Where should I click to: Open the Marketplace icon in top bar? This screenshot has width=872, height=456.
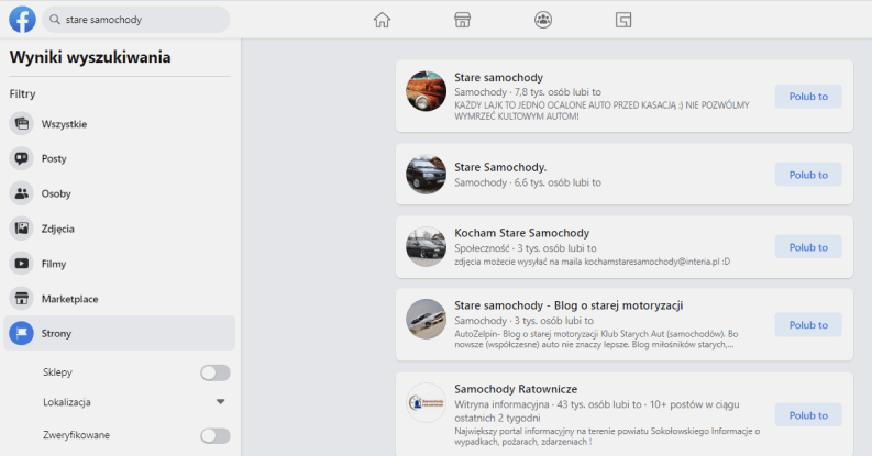462,20
